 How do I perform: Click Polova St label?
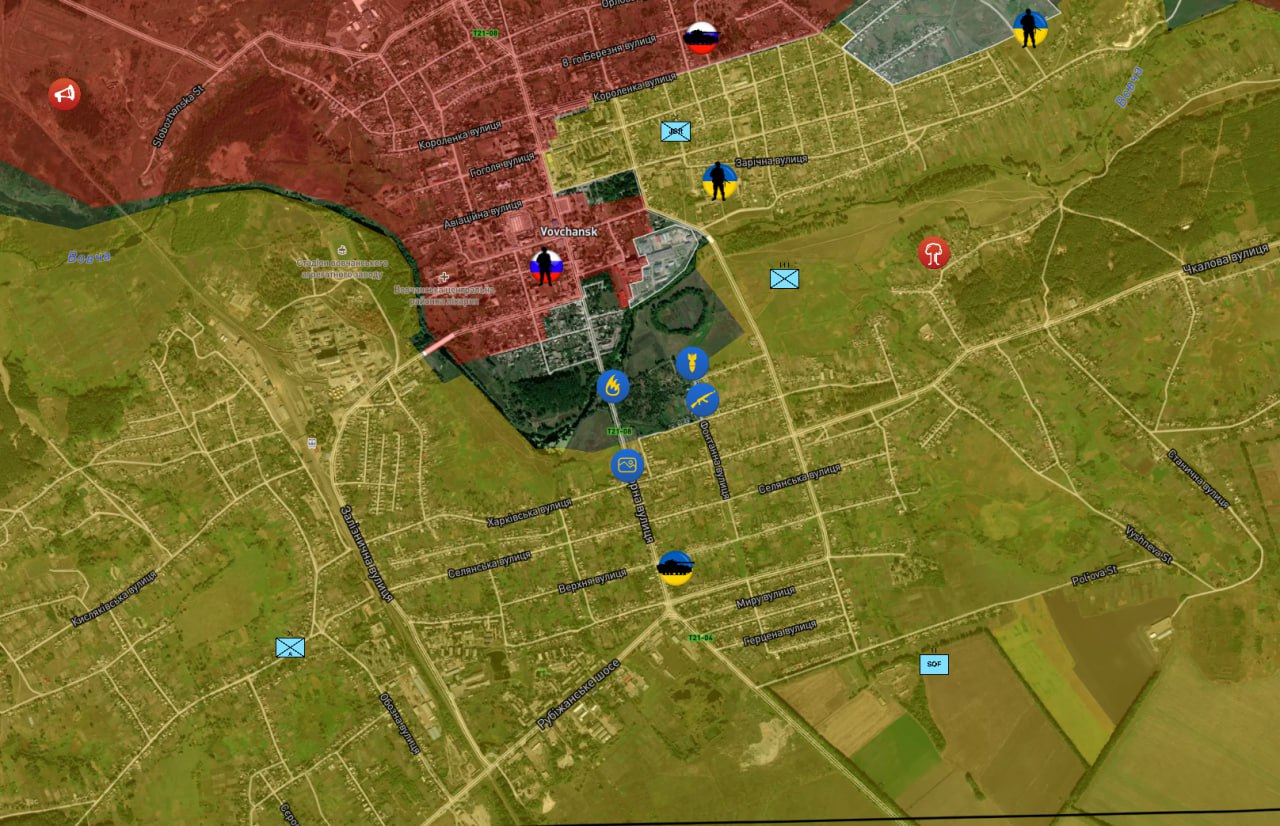click(x=1095, y=576)
